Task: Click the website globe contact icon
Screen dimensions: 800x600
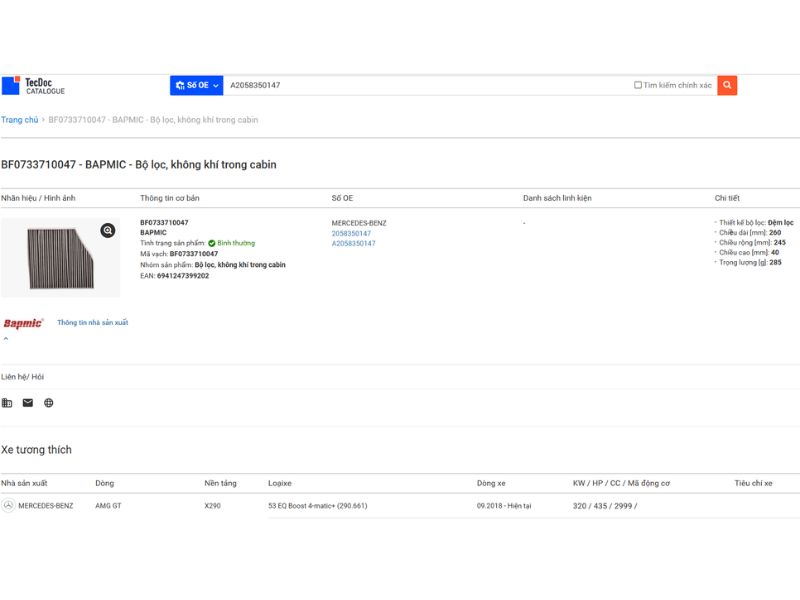Action: [48, 403]
